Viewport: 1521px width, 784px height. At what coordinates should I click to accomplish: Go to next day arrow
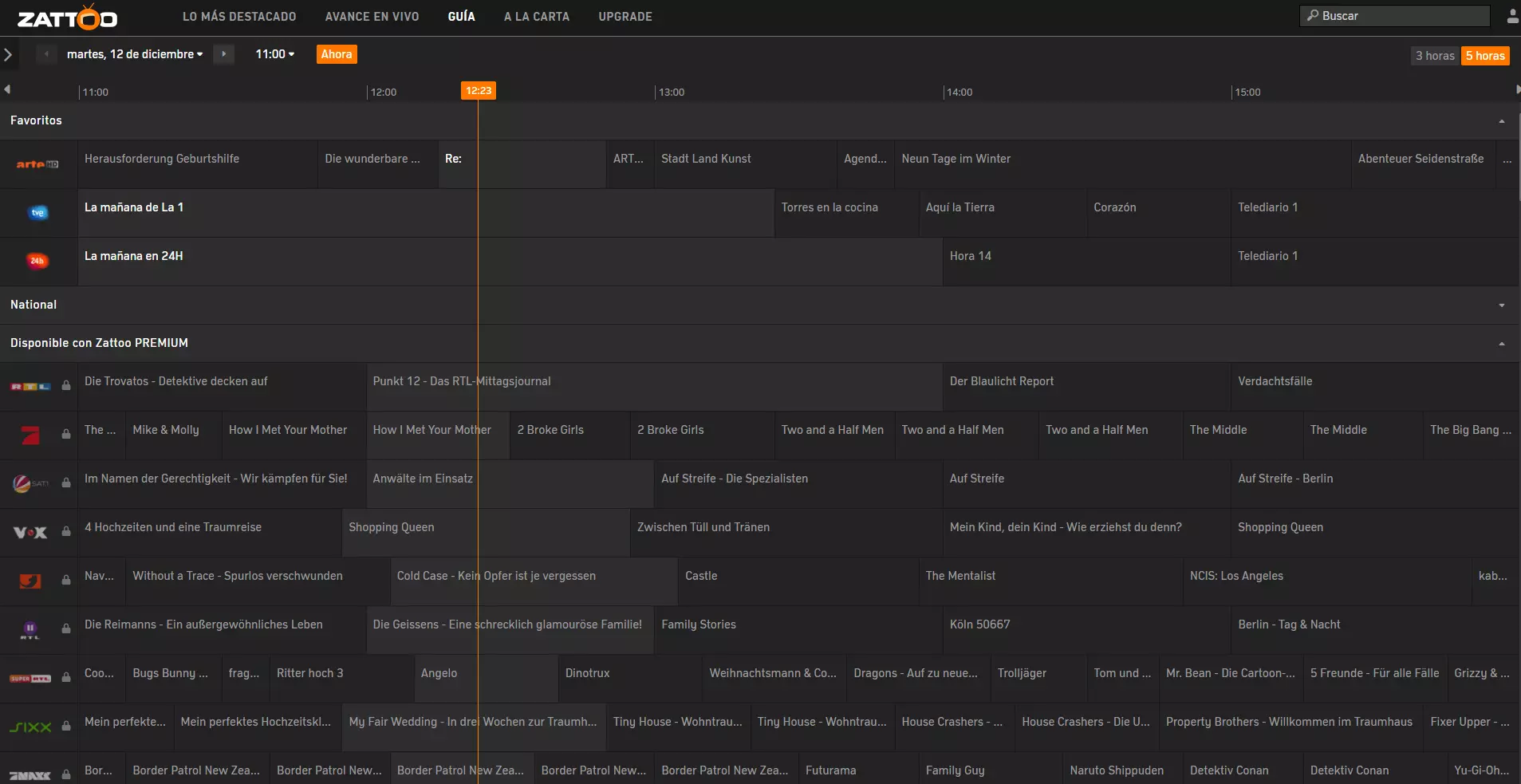[224, 54]
